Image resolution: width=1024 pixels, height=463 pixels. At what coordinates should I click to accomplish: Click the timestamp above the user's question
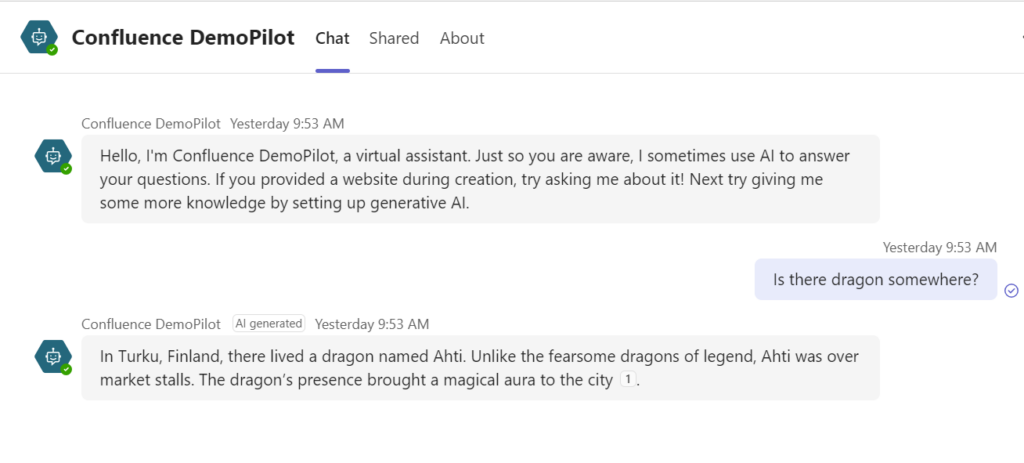pyautogui.click(x=939, y=247)
